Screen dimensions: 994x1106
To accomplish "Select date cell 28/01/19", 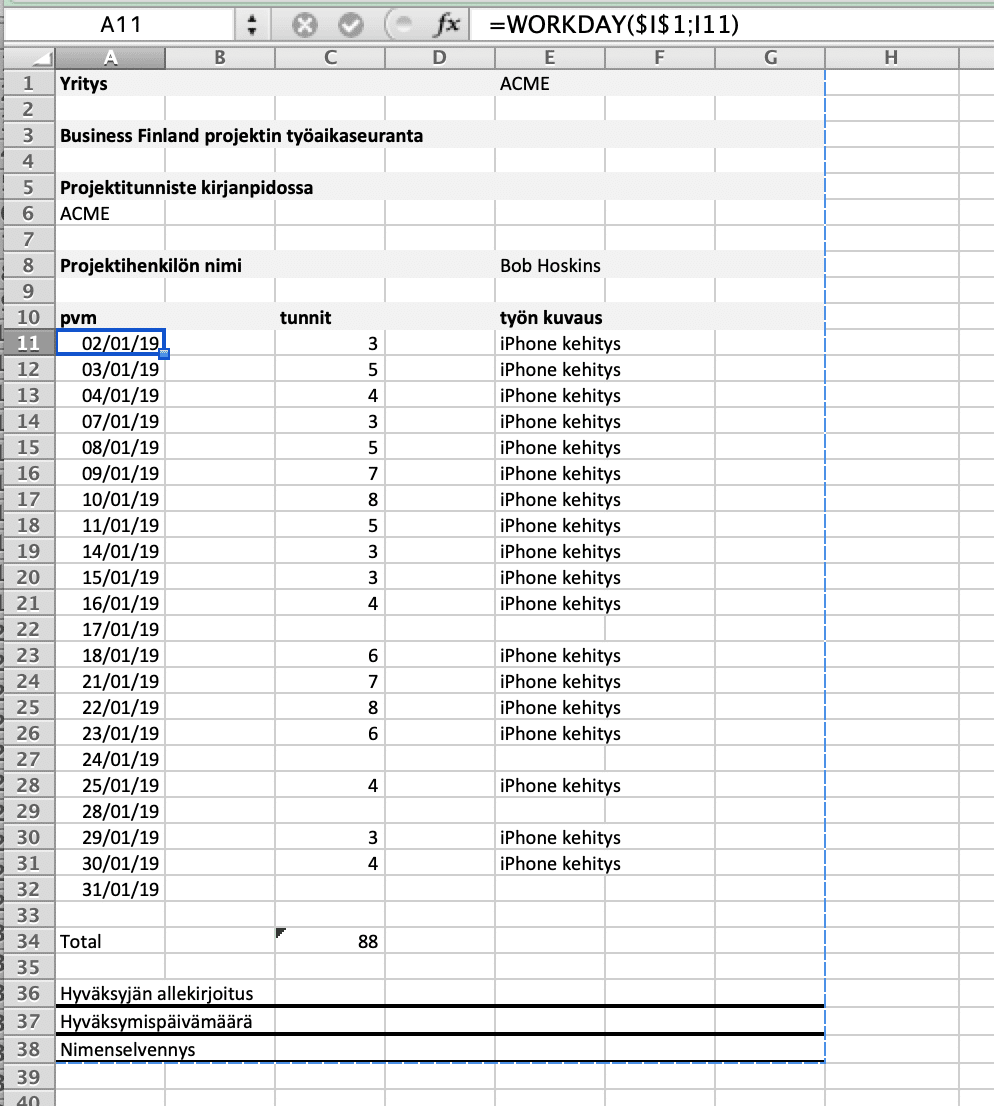I will pos(110,811).
